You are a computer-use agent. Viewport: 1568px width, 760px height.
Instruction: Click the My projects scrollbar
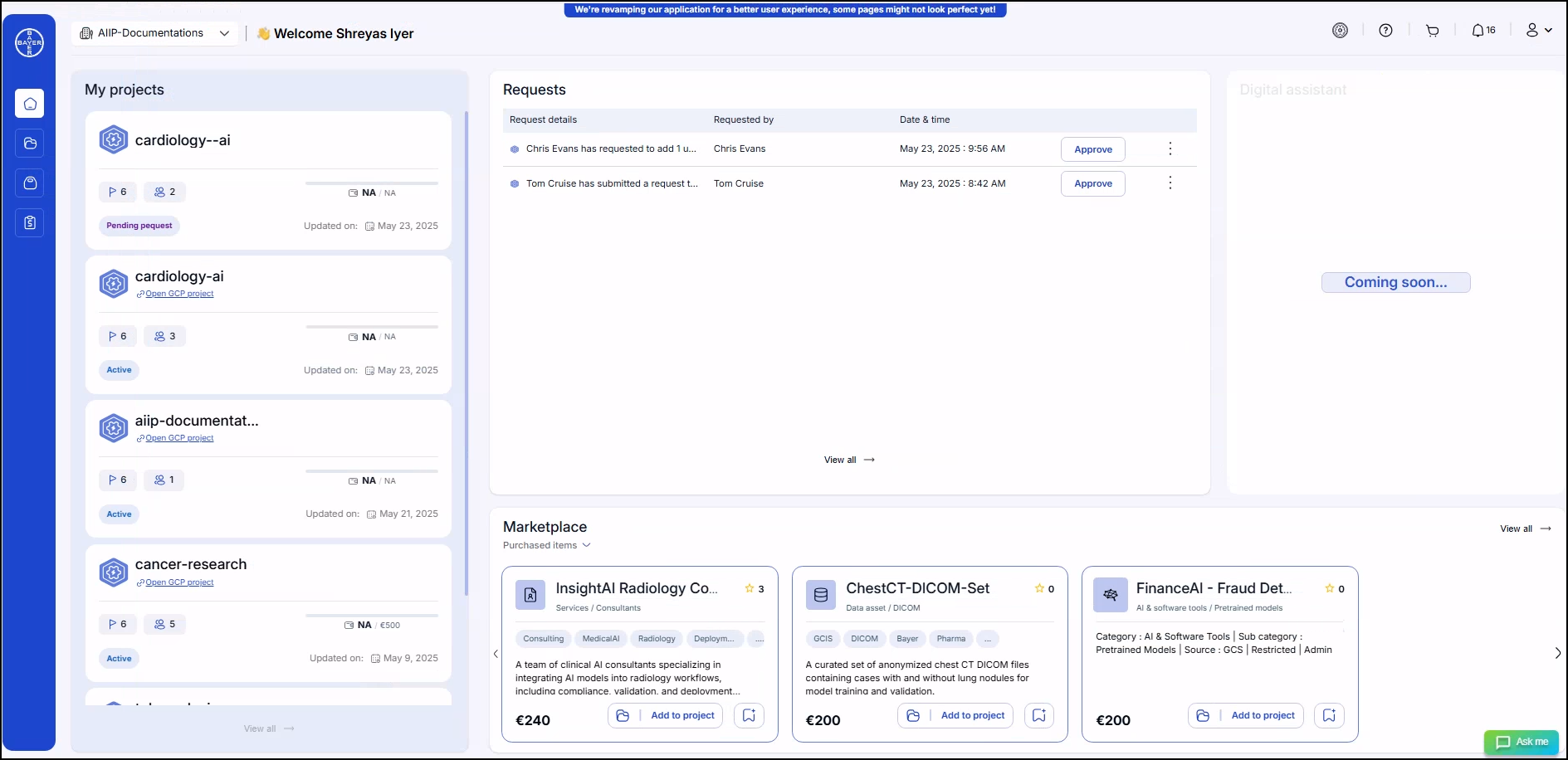[466, 353]
